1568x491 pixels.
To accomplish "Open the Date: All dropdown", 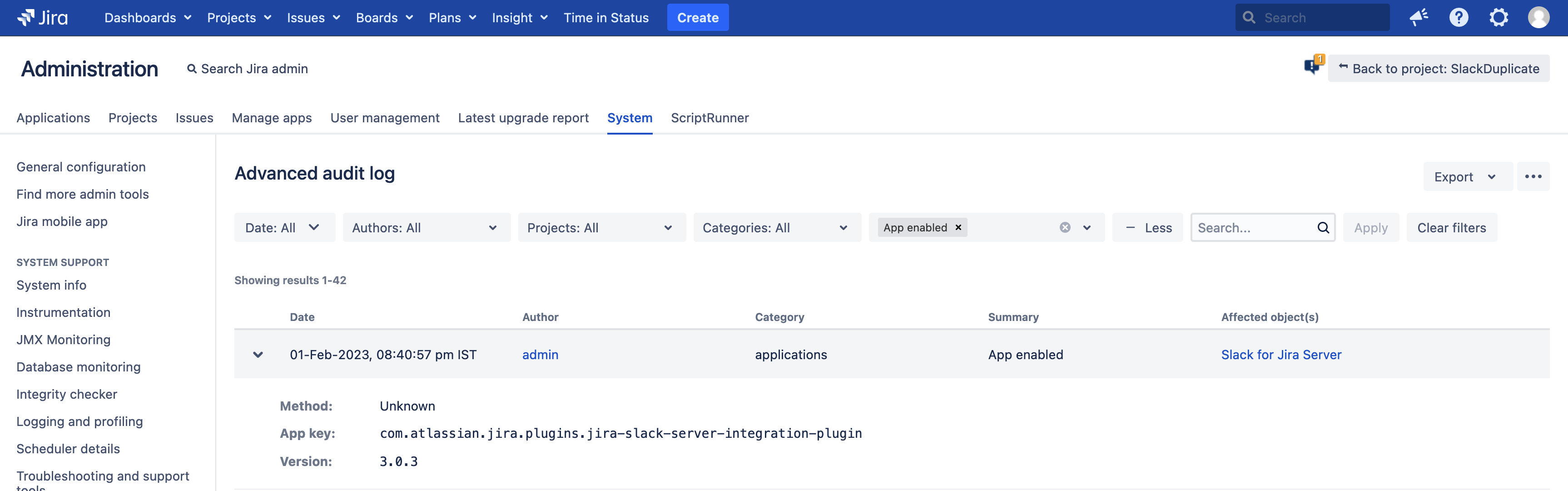I will 283,228.
